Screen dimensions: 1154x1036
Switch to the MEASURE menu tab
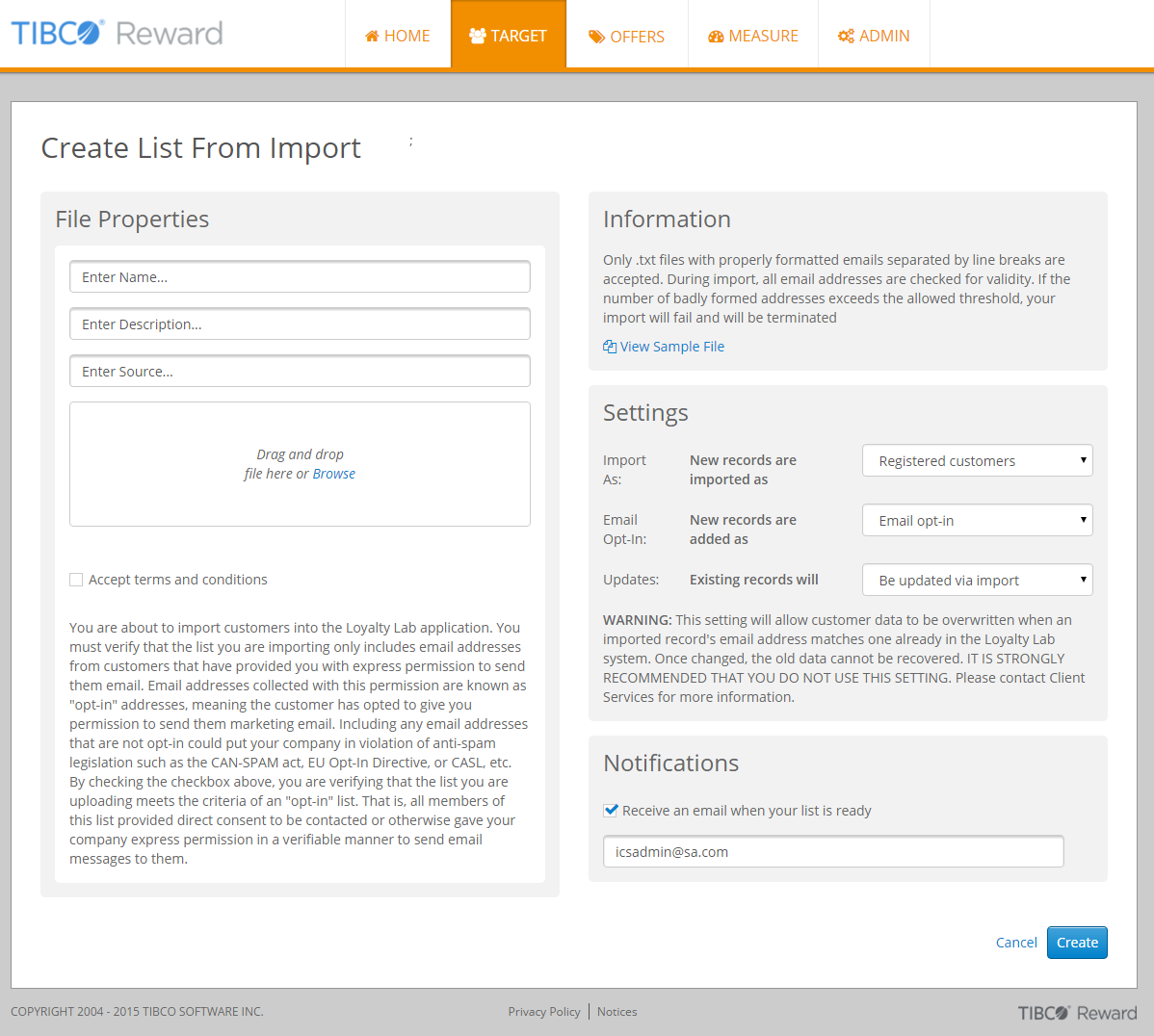tap(753, 37)
